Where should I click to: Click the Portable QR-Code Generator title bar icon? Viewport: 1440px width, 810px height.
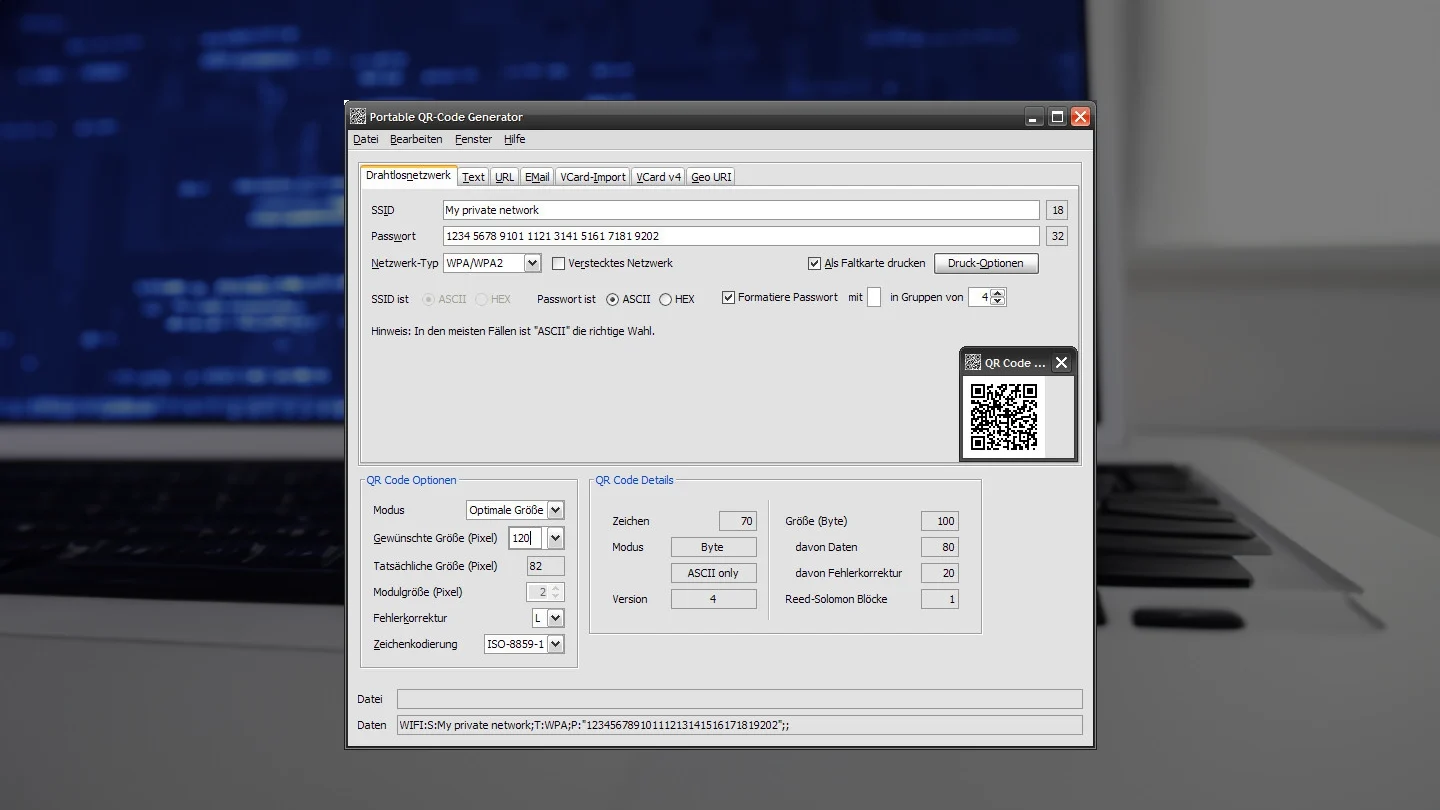(358, 117)
